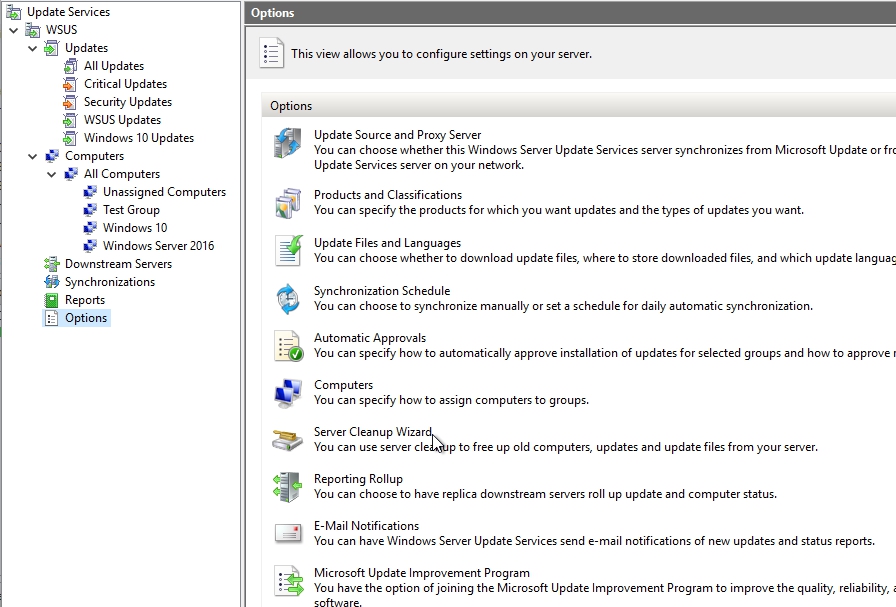Click the Synchronization Schedule icon
This screenshot has width=896, height=607.
click(287, 299)
